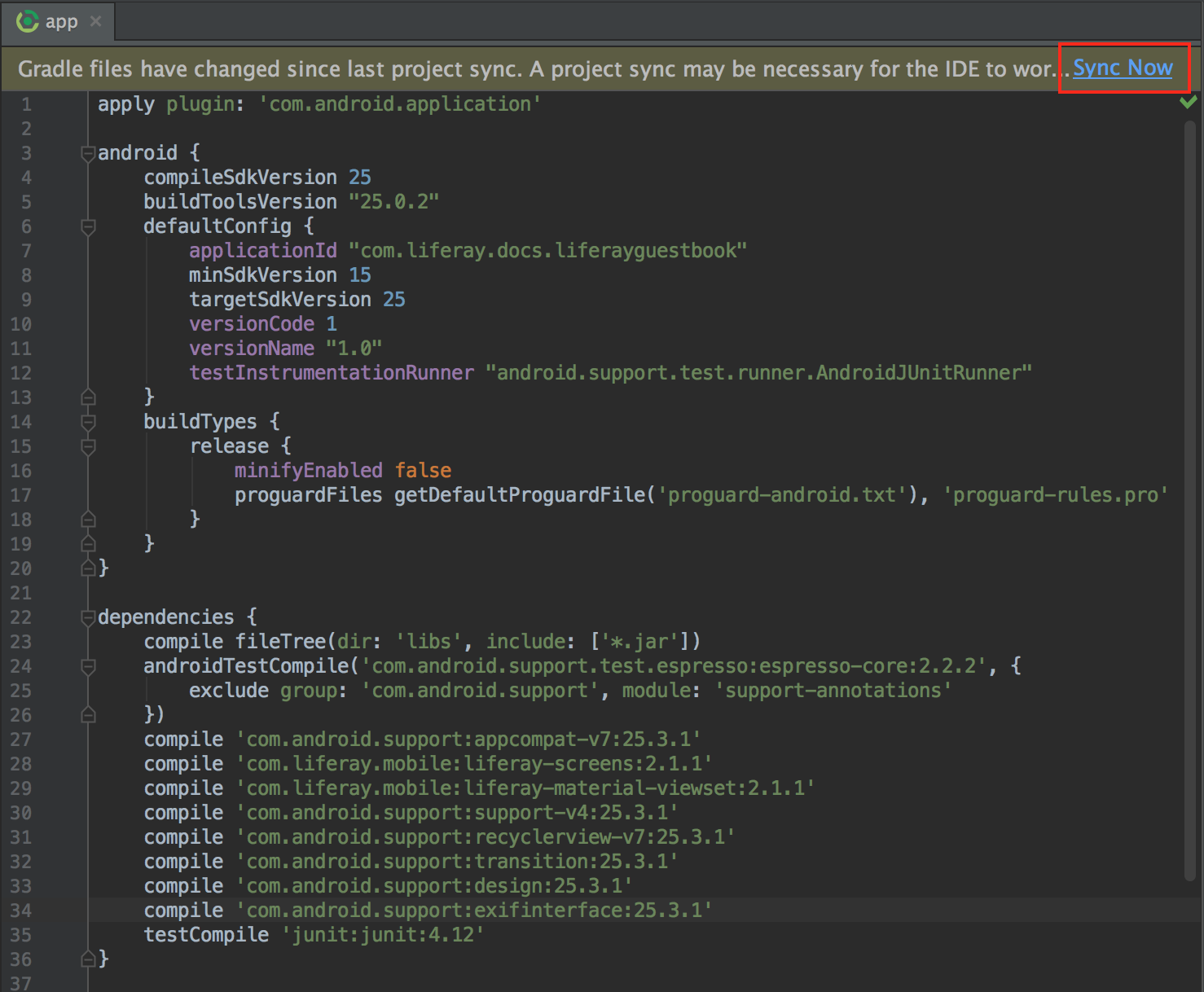1204x992 pixels.
Task: Click the versionCode keyword
Action: (x=252, y=324)
